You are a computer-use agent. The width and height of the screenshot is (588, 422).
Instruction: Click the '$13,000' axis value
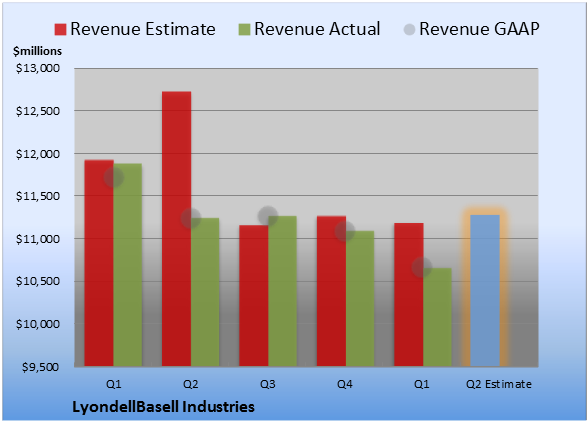pos(38,68)
